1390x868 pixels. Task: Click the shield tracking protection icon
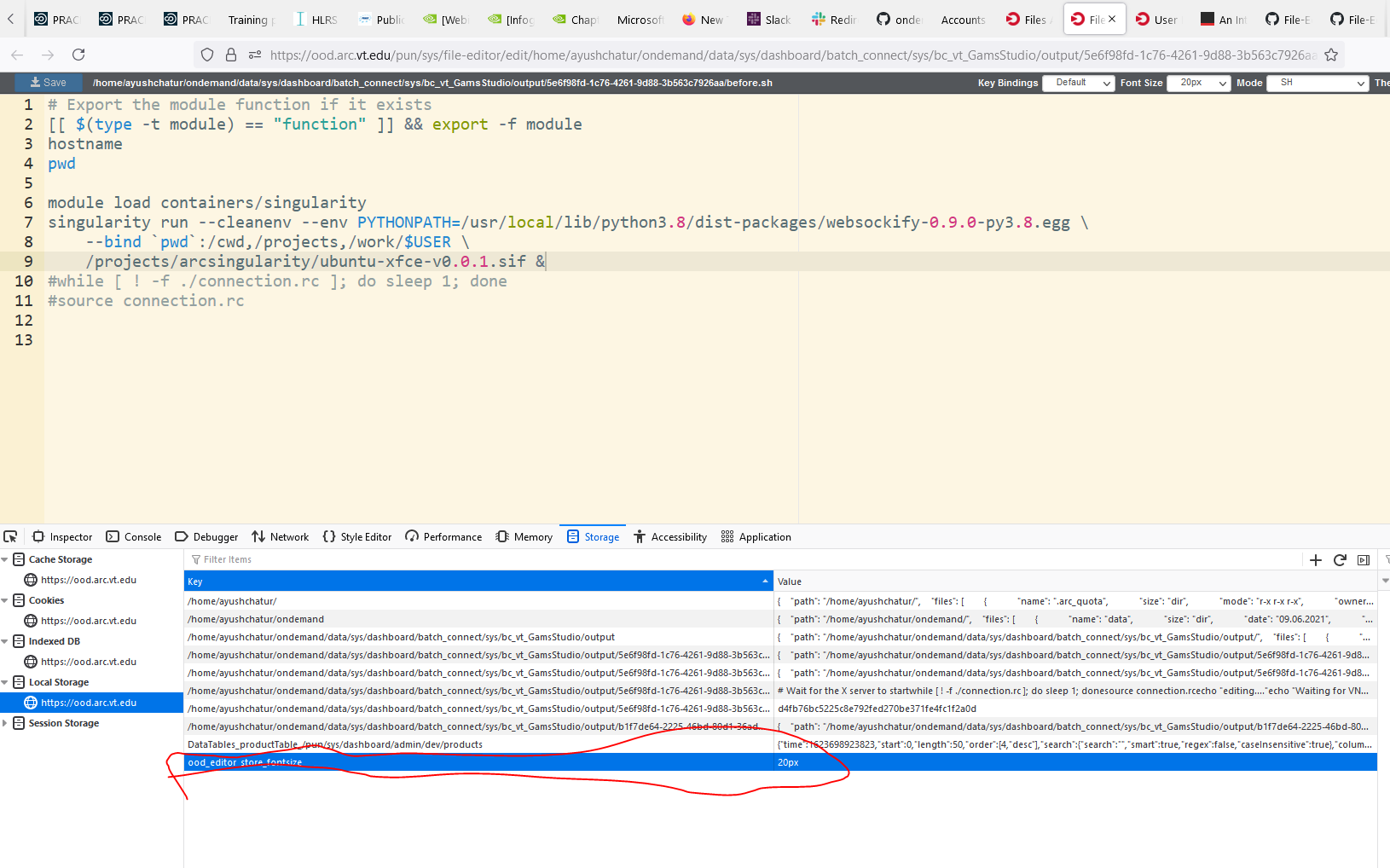[207, 55]
